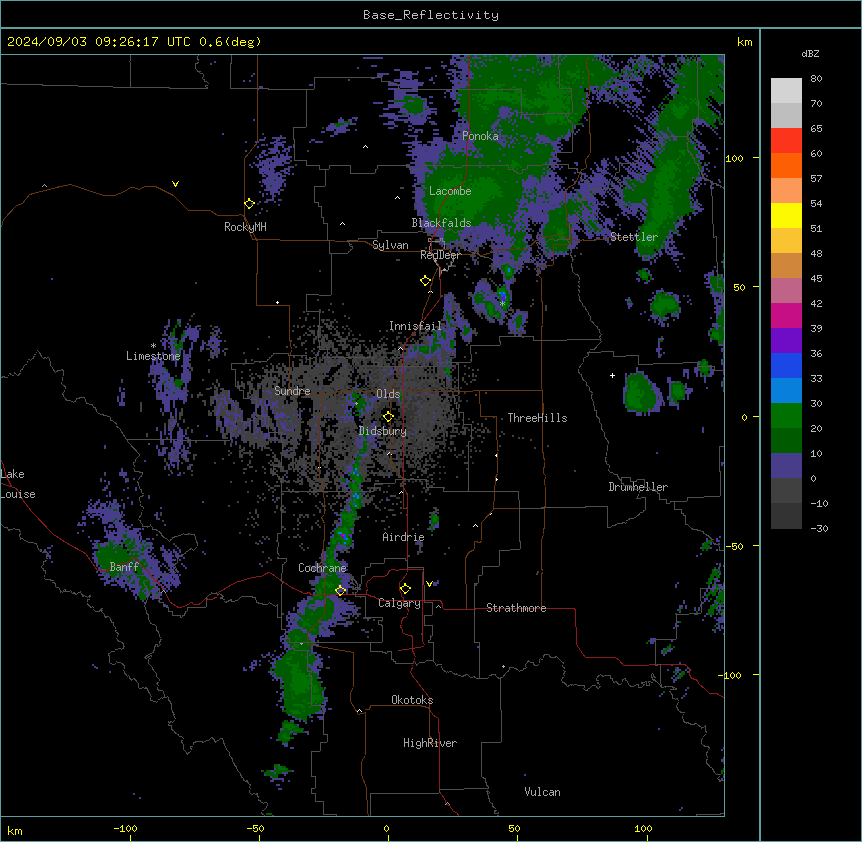Select the orange 57–60 dBZ legend swatch

coord(786,166)
